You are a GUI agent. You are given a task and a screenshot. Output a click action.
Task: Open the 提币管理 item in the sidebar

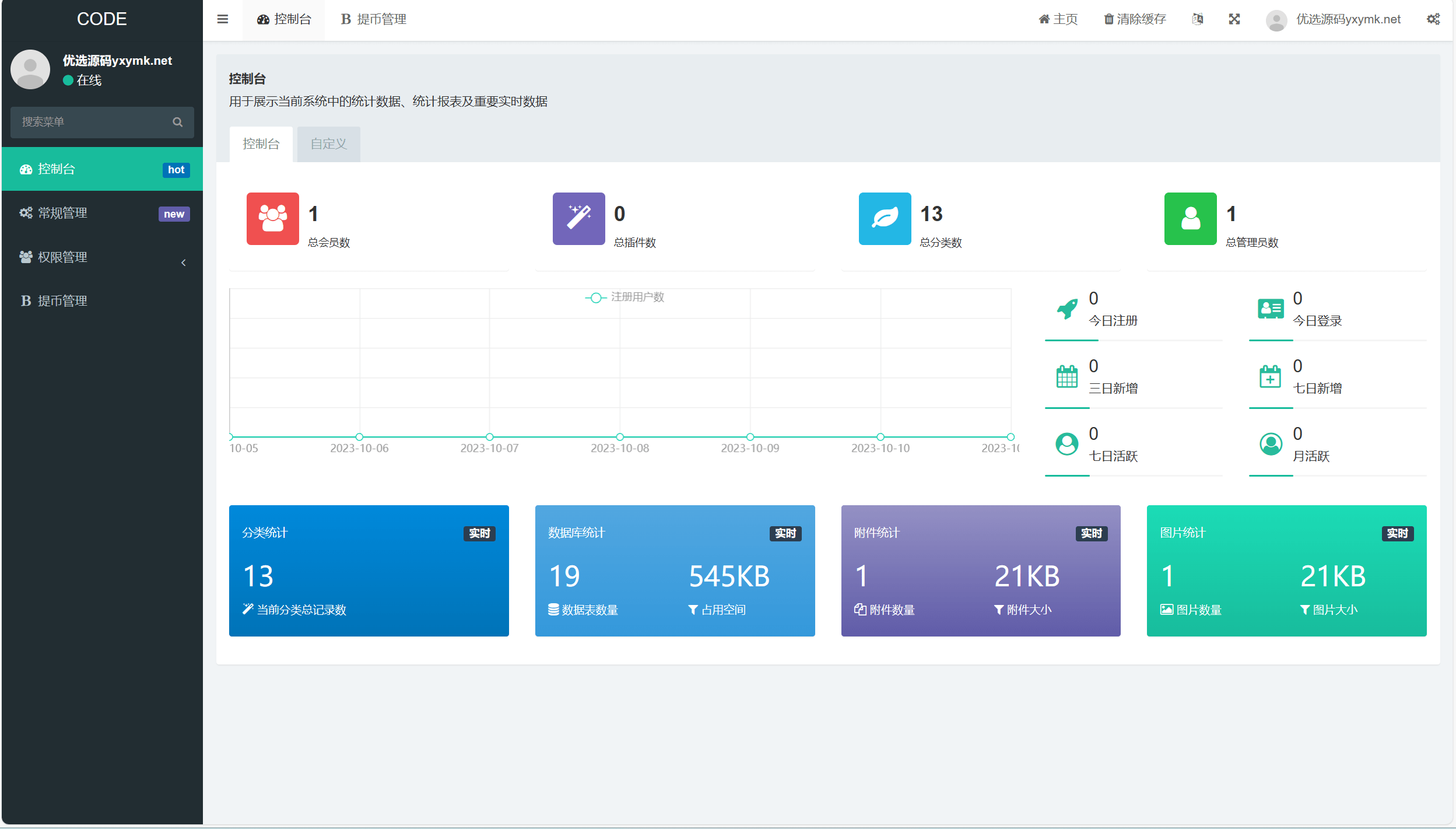[102, 301]
